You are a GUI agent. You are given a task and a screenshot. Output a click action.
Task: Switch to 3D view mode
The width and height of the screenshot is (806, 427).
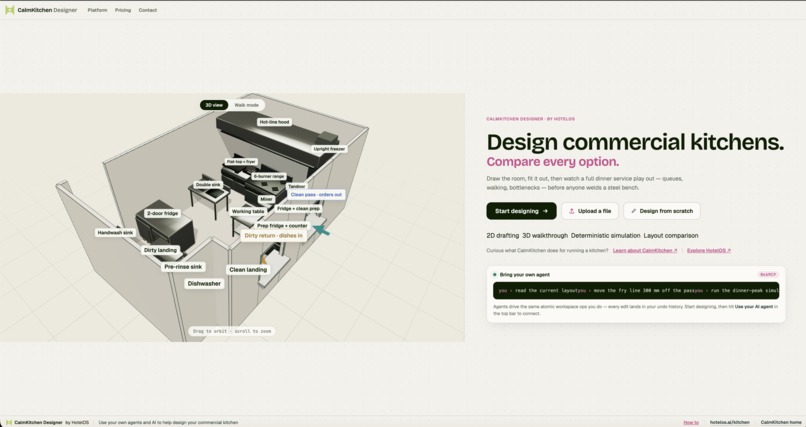(214, 105)
